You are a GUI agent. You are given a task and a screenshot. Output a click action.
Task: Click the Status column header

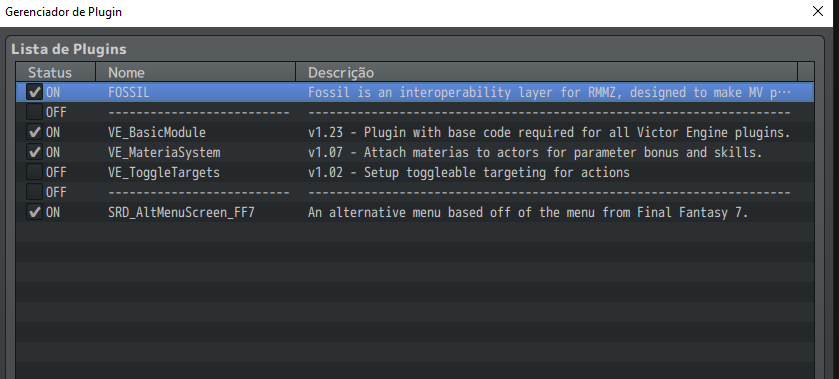(56, 72)
